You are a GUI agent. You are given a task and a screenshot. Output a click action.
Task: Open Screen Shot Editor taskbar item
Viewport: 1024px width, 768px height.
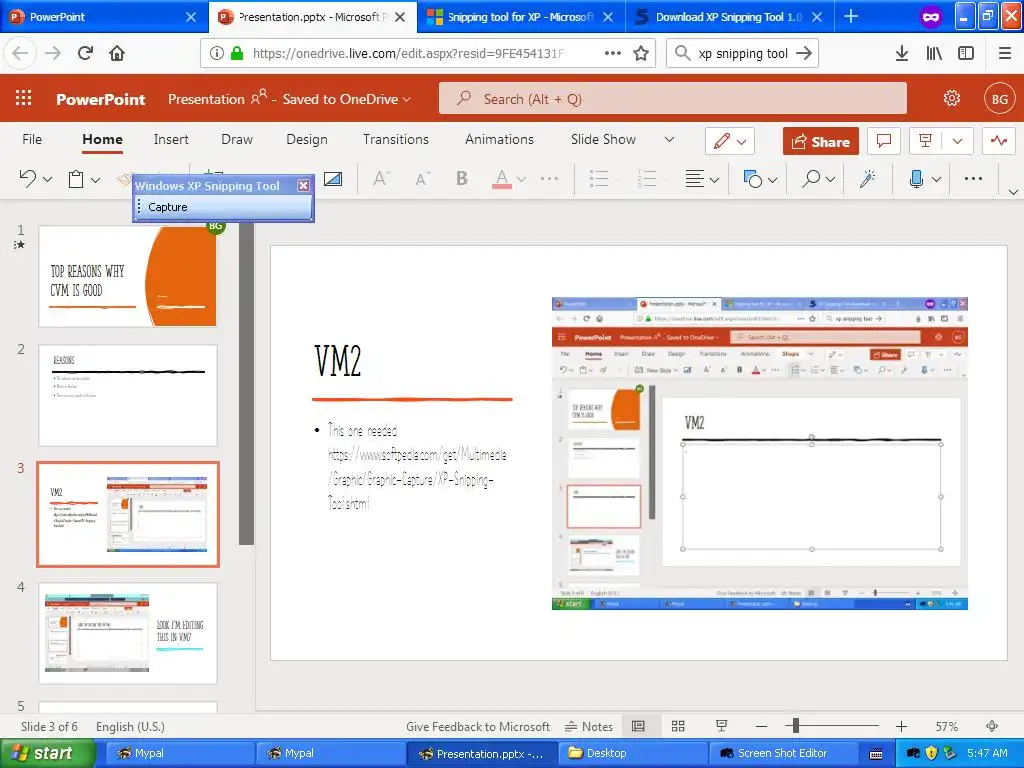(x=782, y=753)
